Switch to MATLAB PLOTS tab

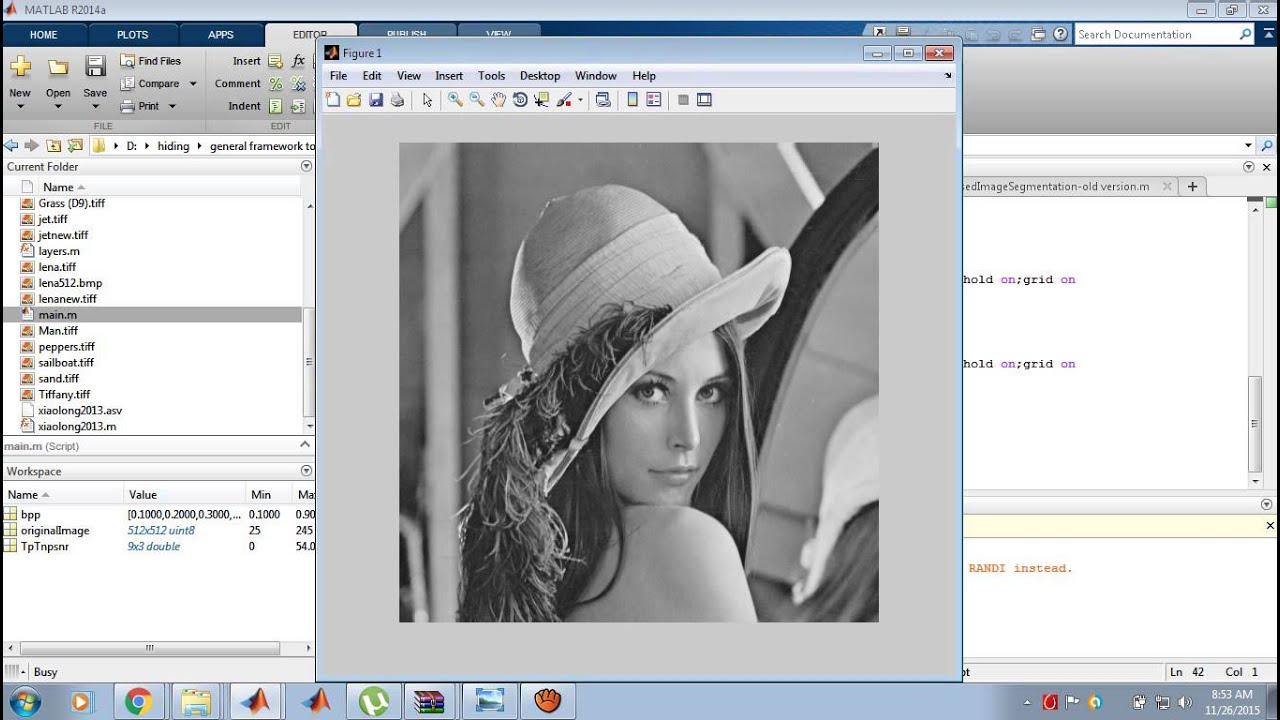[132, 35]
